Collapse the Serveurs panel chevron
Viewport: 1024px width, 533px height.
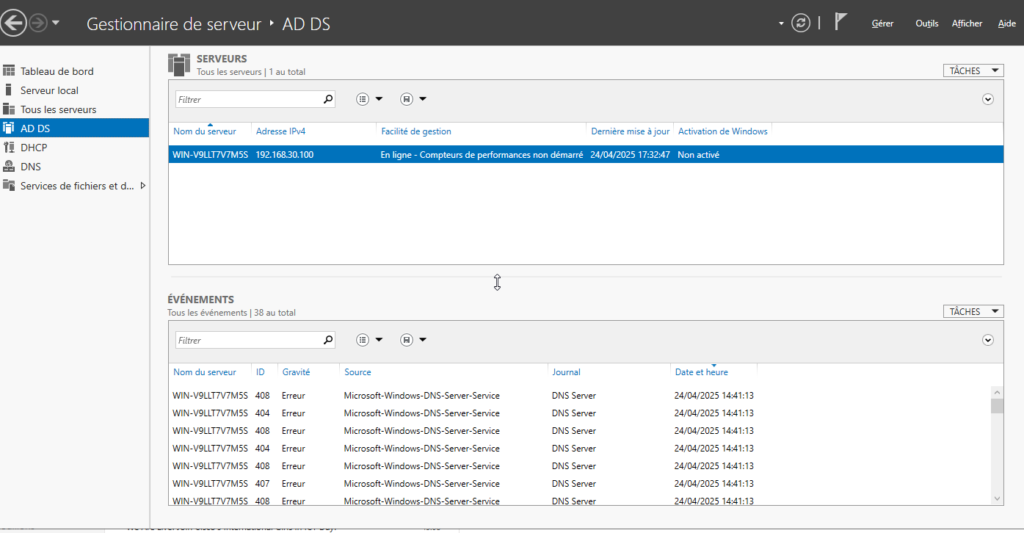tap(988, 99)
